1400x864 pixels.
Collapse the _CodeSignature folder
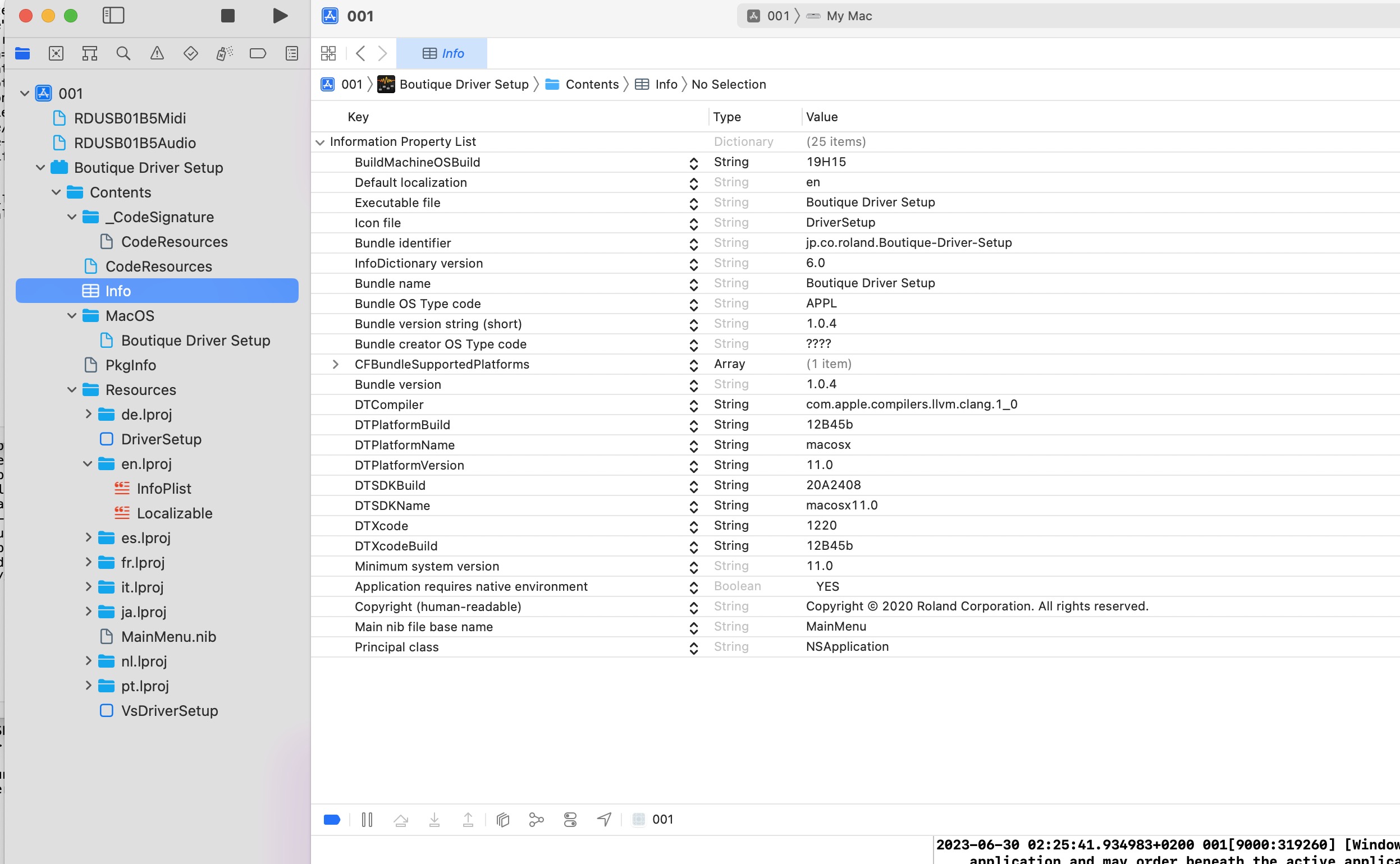pos(71,217)
